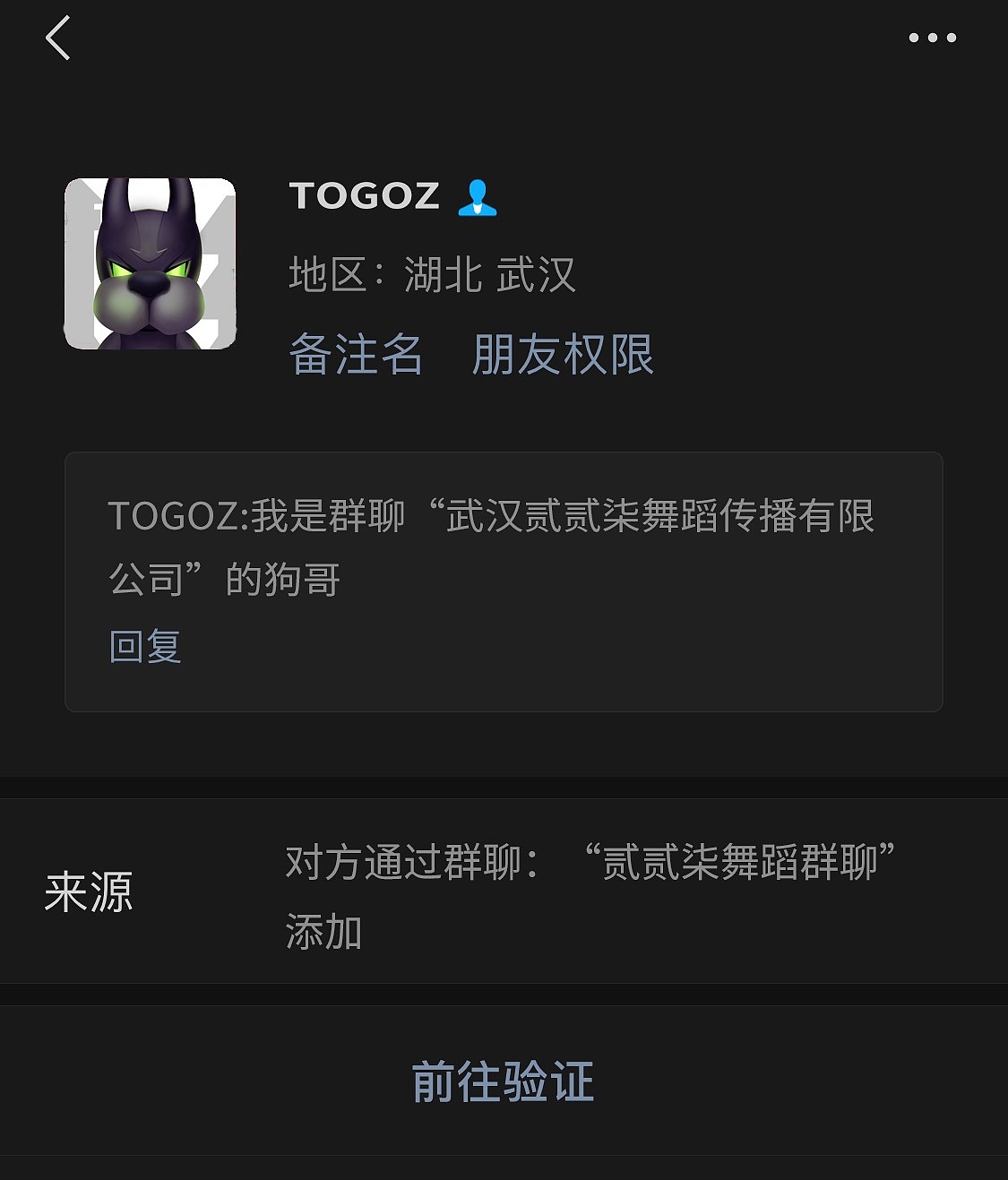Tap the blue person icon beside TOGOZ
The height and width of the screenshot is (1180, 1008).
pos(477,197)
